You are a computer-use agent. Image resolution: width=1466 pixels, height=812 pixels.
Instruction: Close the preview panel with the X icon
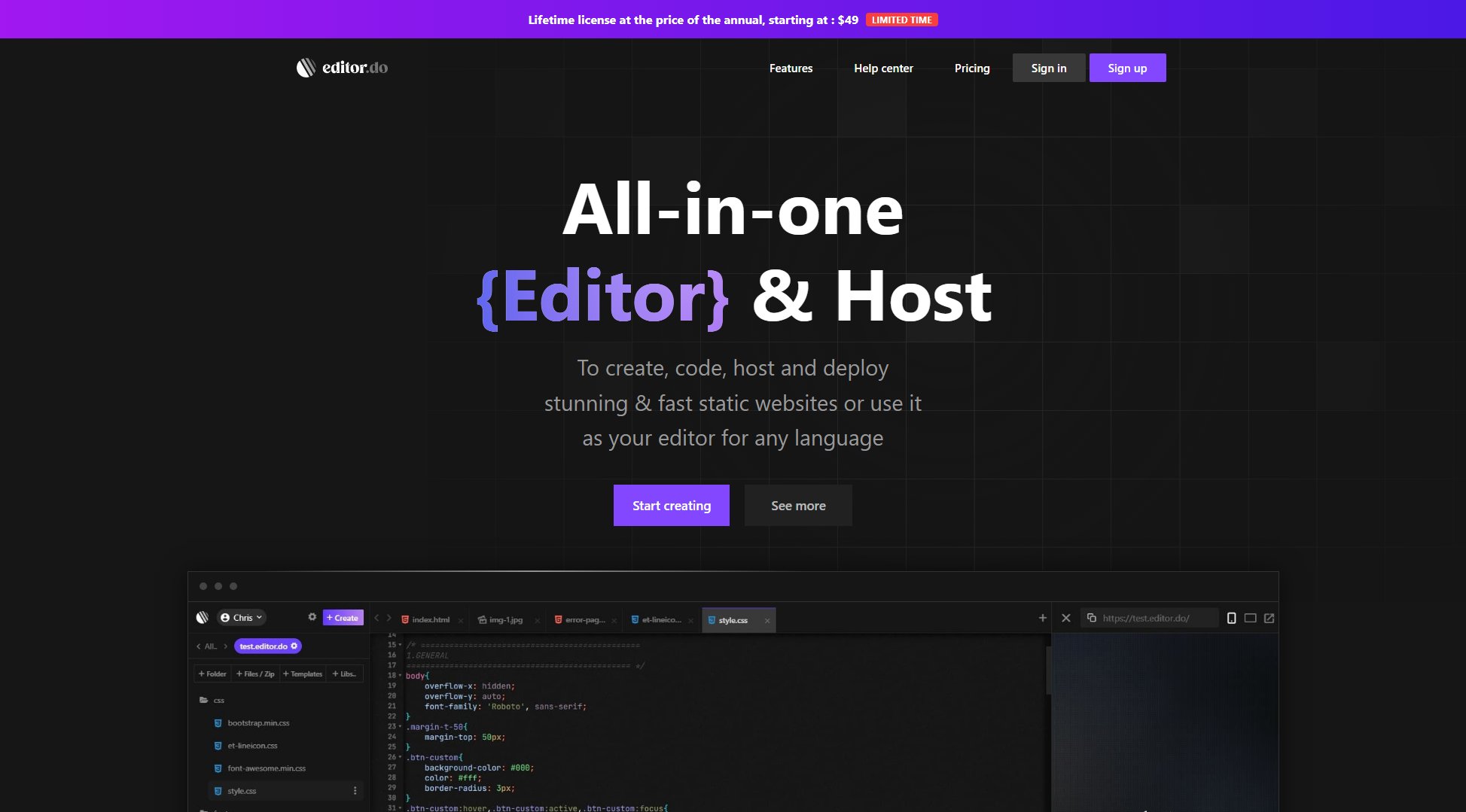click(x=1065, y=618)
